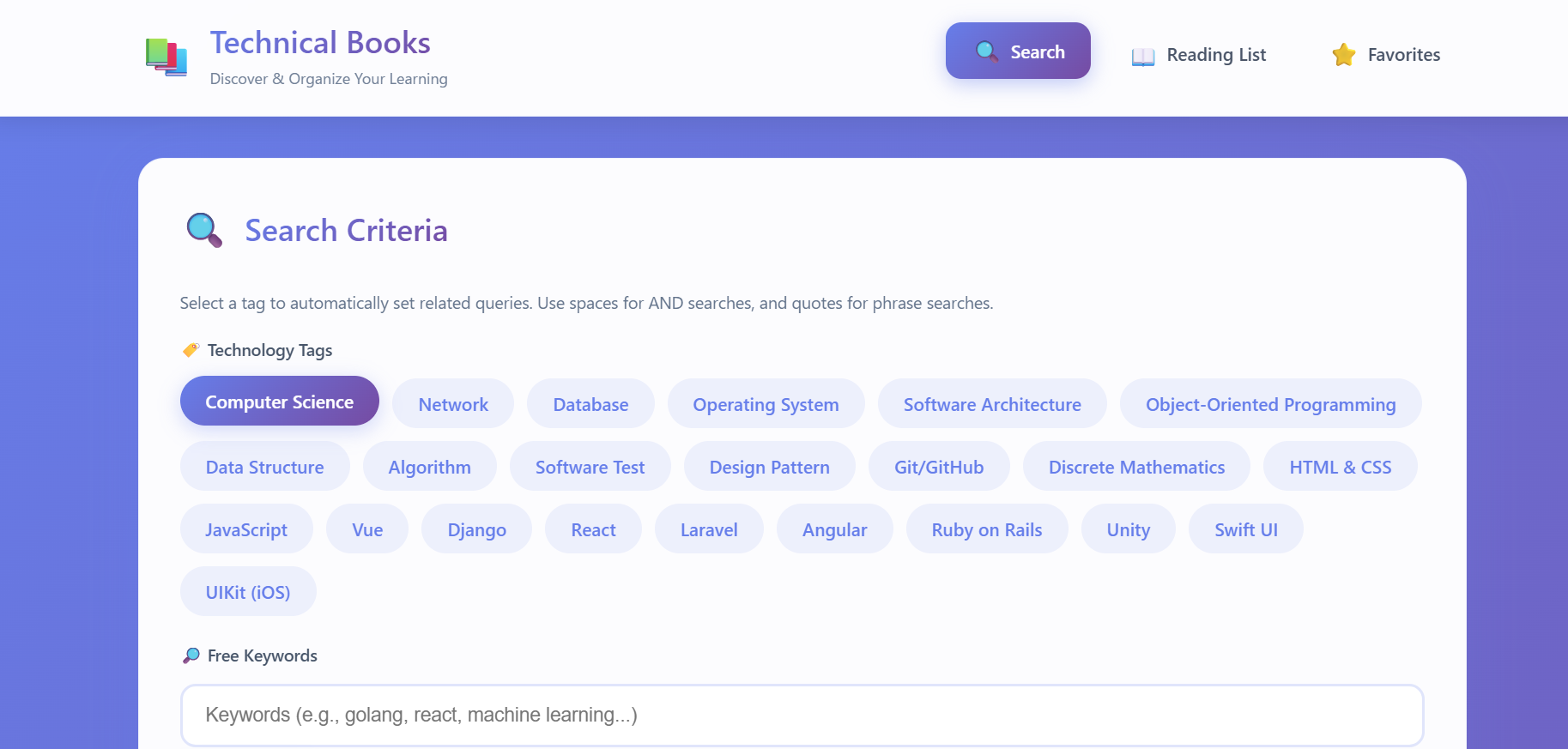Click the Technology Tags label
The image size is (1568, 749).
[x=269, y=350]
